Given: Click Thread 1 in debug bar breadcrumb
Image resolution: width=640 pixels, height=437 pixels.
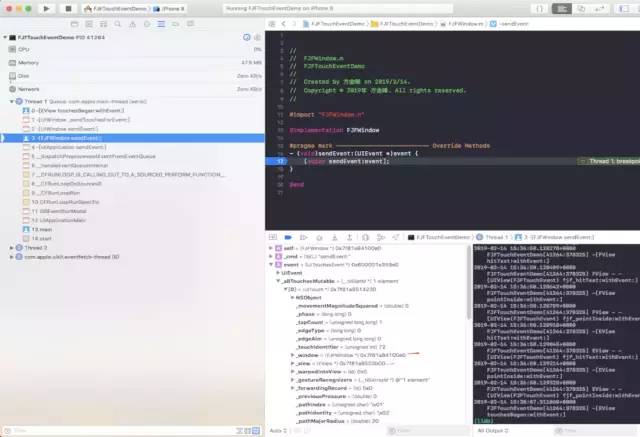Looking at the screenshot, I should tap(492, 237).
